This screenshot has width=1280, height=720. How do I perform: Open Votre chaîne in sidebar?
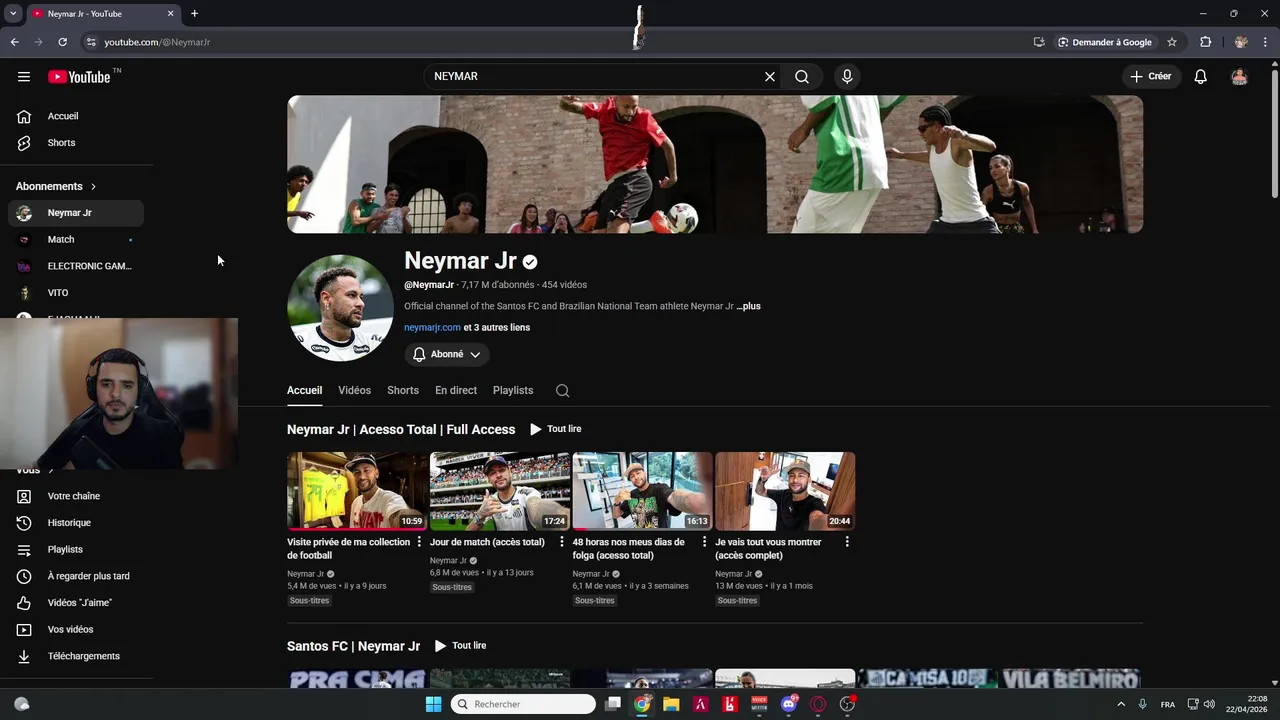click(76, 496)
